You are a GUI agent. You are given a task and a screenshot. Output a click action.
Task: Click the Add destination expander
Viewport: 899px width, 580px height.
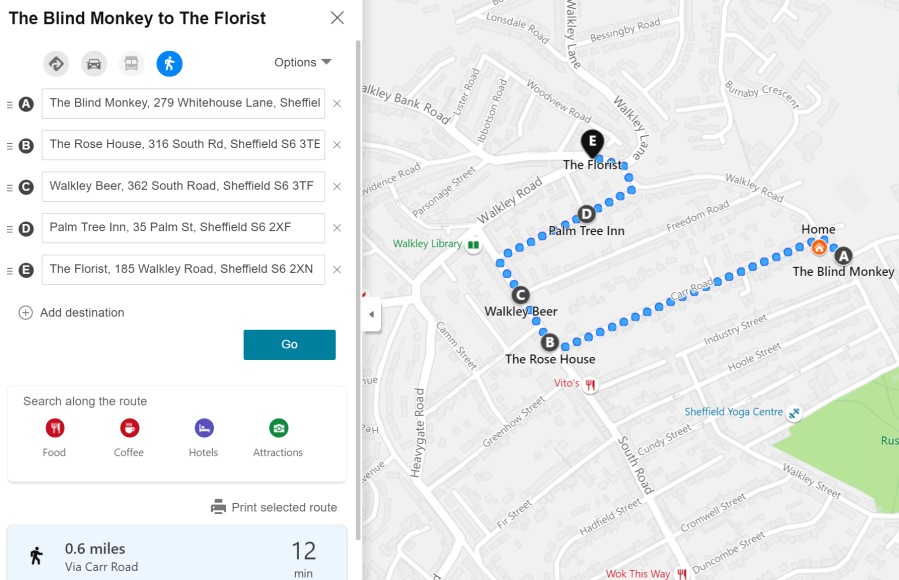tap(24, 312)
